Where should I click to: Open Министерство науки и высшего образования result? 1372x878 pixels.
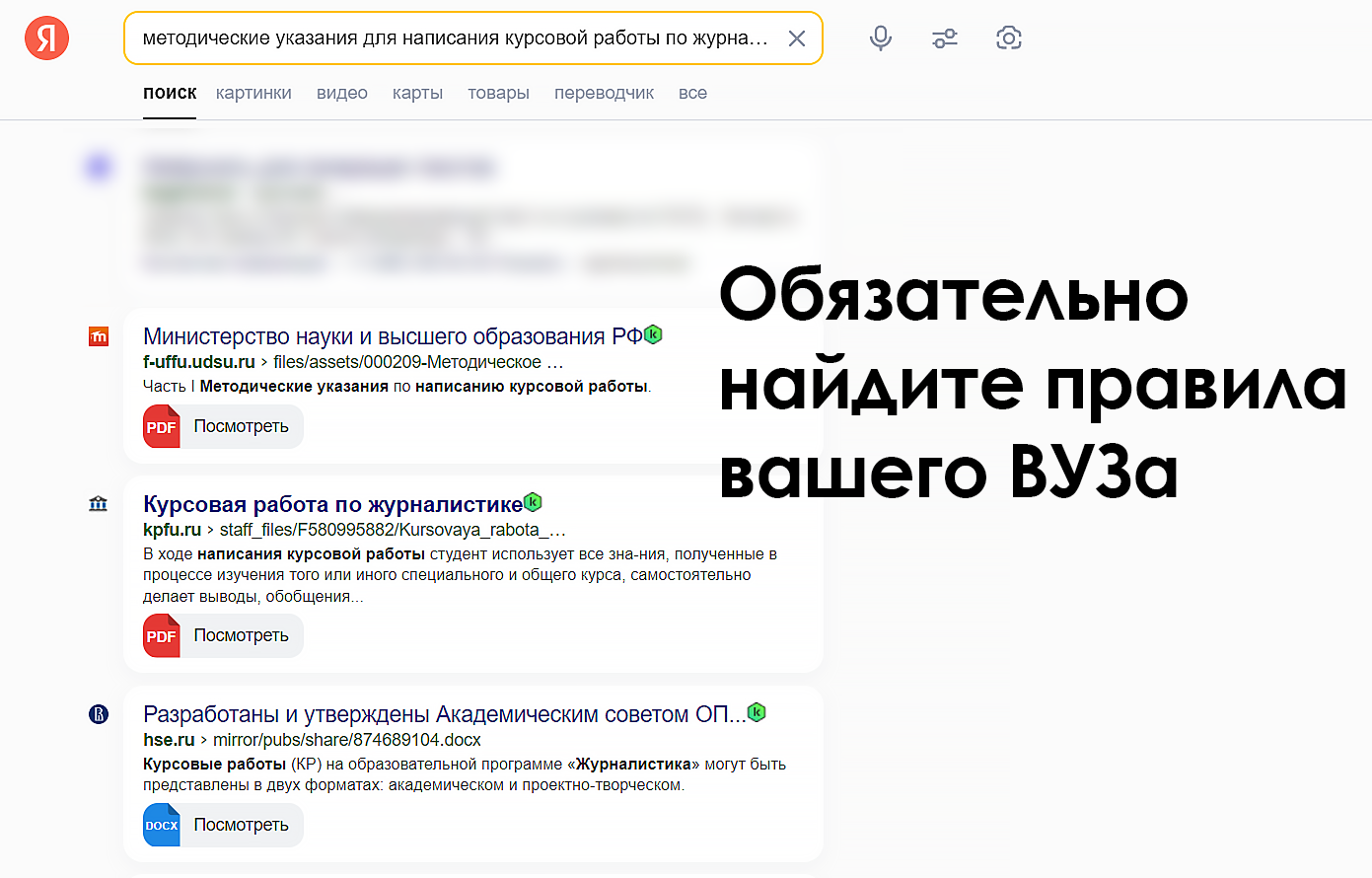(393, 336)
